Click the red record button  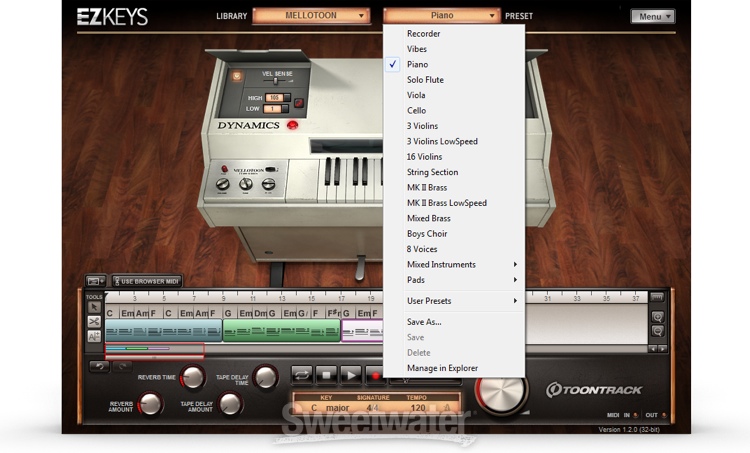(376, 375)
